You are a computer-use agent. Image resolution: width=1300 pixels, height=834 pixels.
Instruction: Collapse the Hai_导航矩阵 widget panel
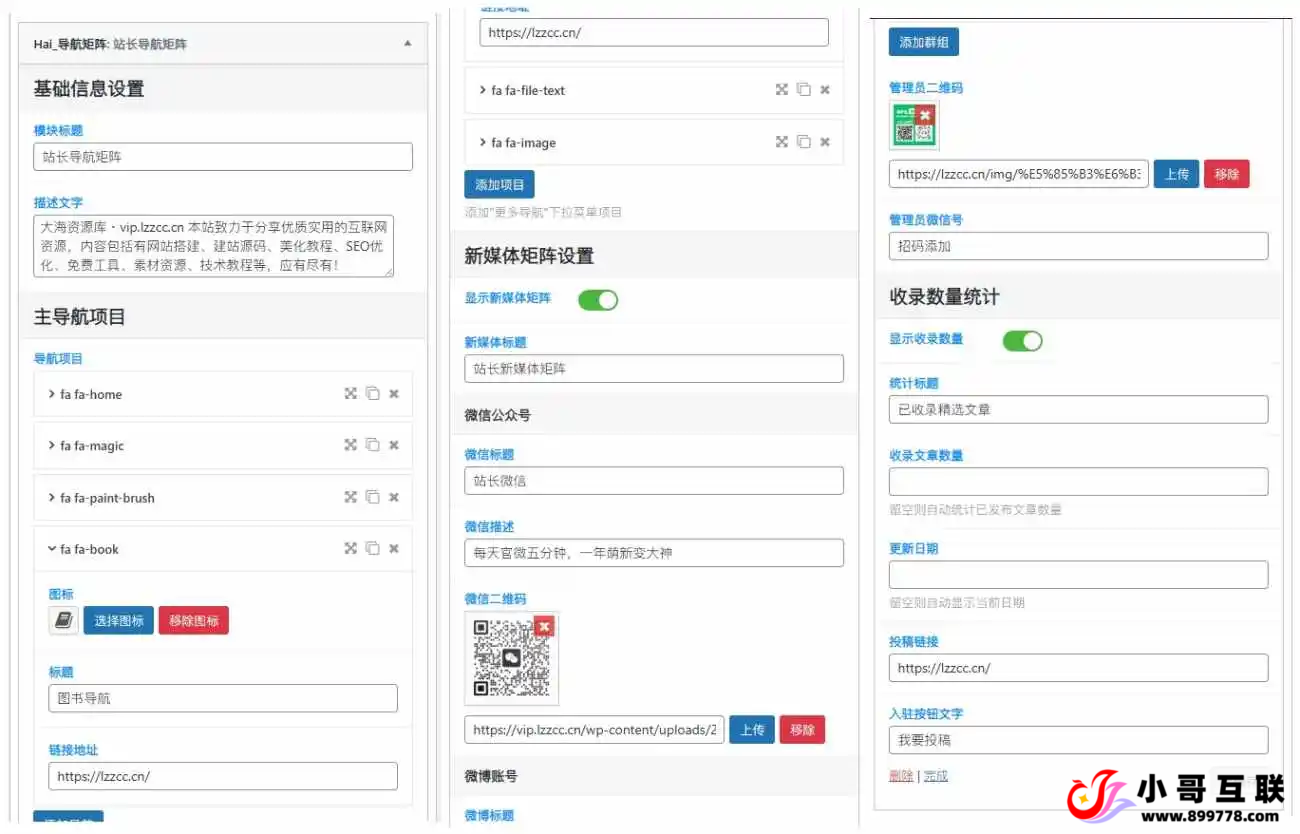[407, 44]
